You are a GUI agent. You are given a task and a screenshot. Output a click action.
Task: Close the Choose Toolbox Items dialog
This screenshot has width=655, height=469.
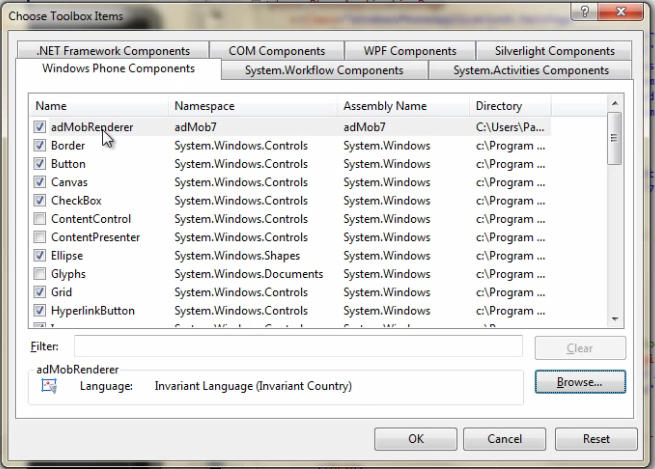tap(621, 12)
